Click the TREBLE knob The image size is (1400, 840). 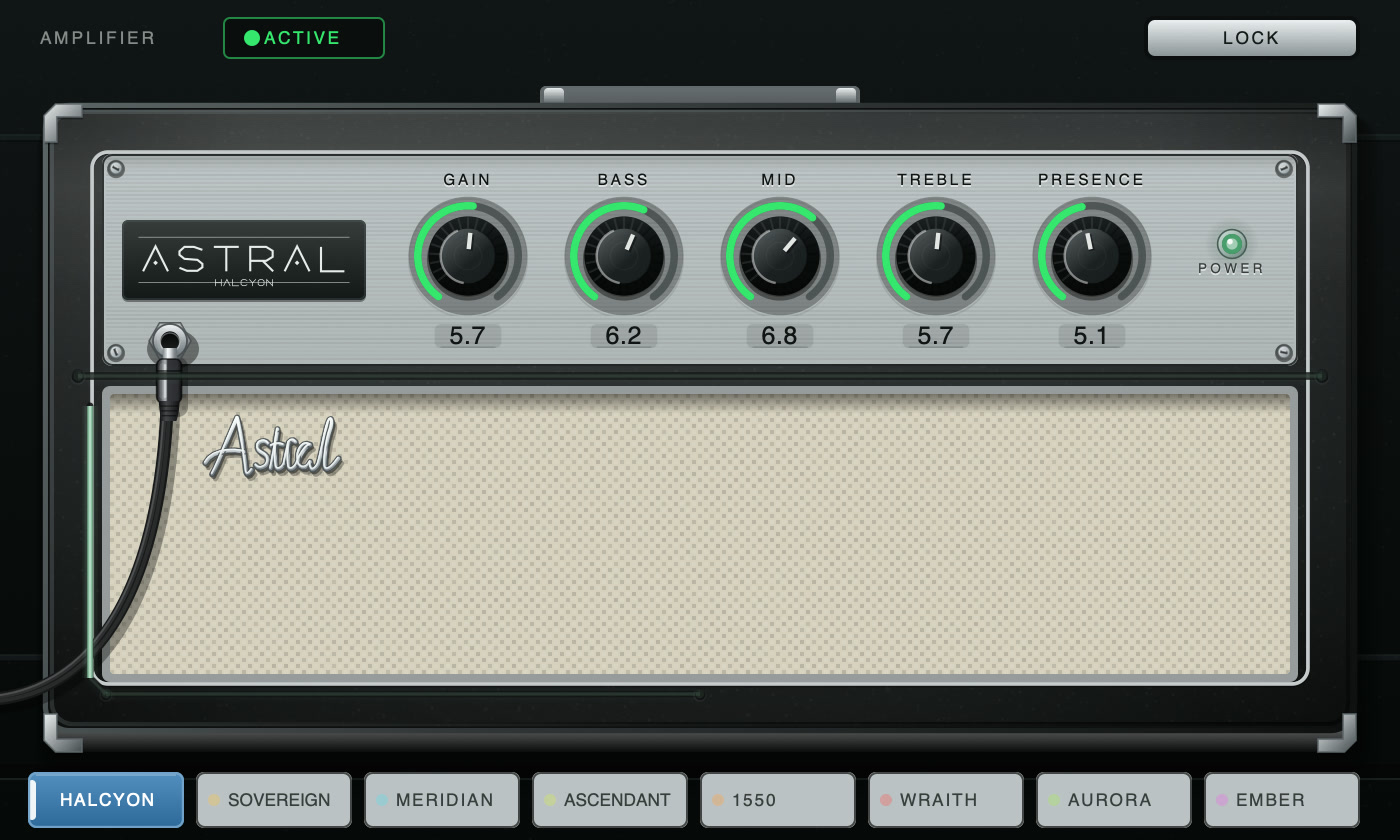[936, 257]
